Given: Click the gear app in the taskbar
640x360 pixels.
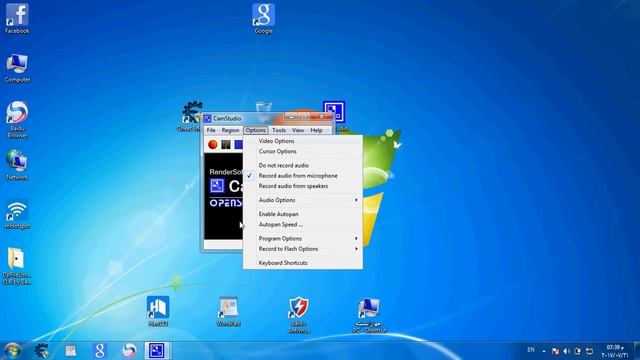Looking at the screenshot, I should click(x=41, y=351).
